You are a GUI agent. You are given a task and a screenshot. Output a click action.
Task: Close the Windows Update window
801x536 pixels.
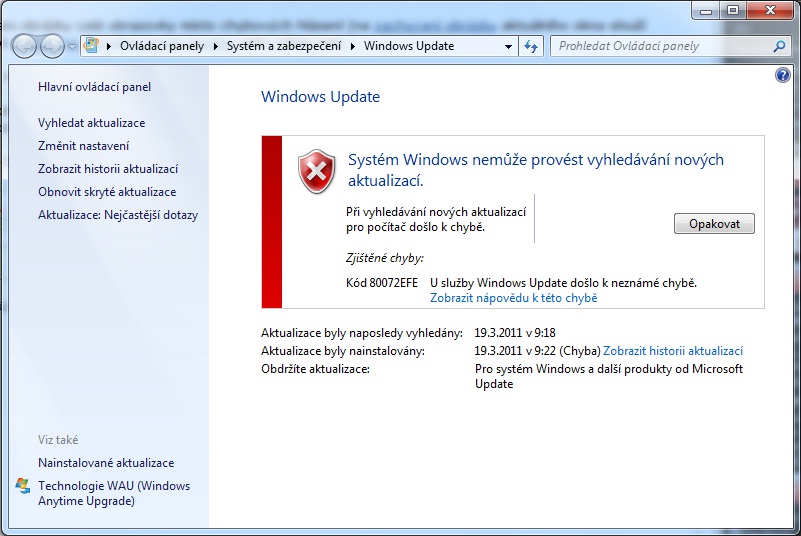pyautogui.click(x=770, y=10)
